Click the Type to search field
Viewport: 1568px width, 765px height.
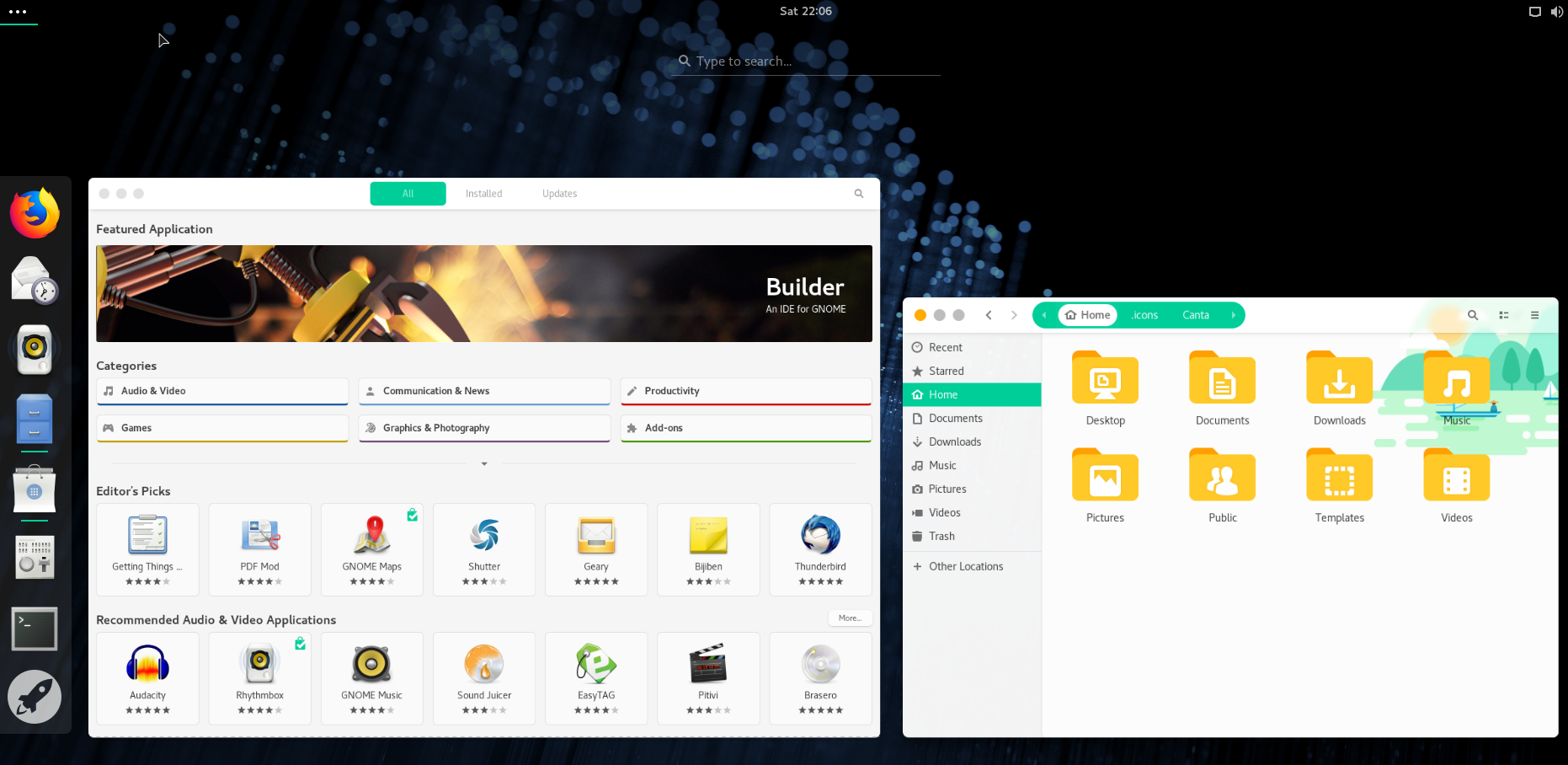point(805,62)
